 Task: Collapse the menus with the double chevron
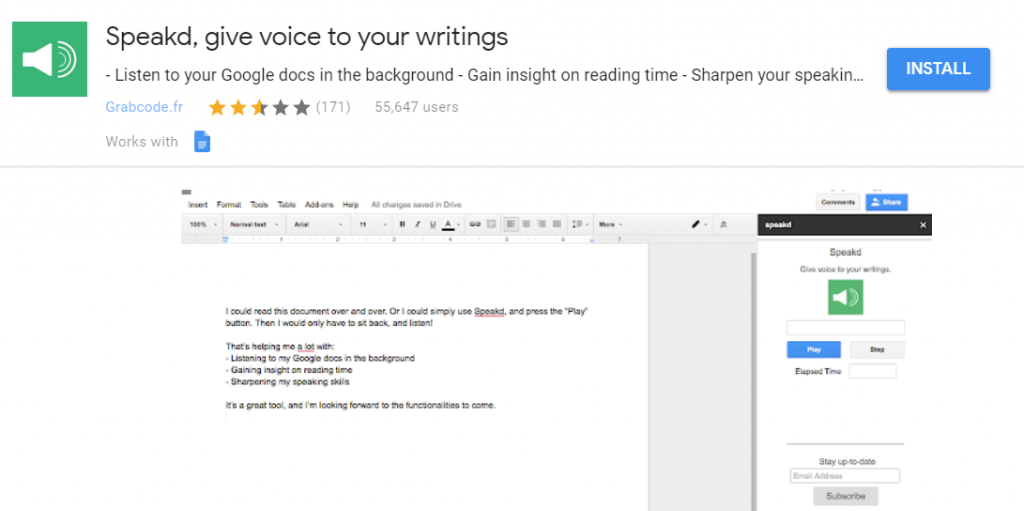pos(723,224)
